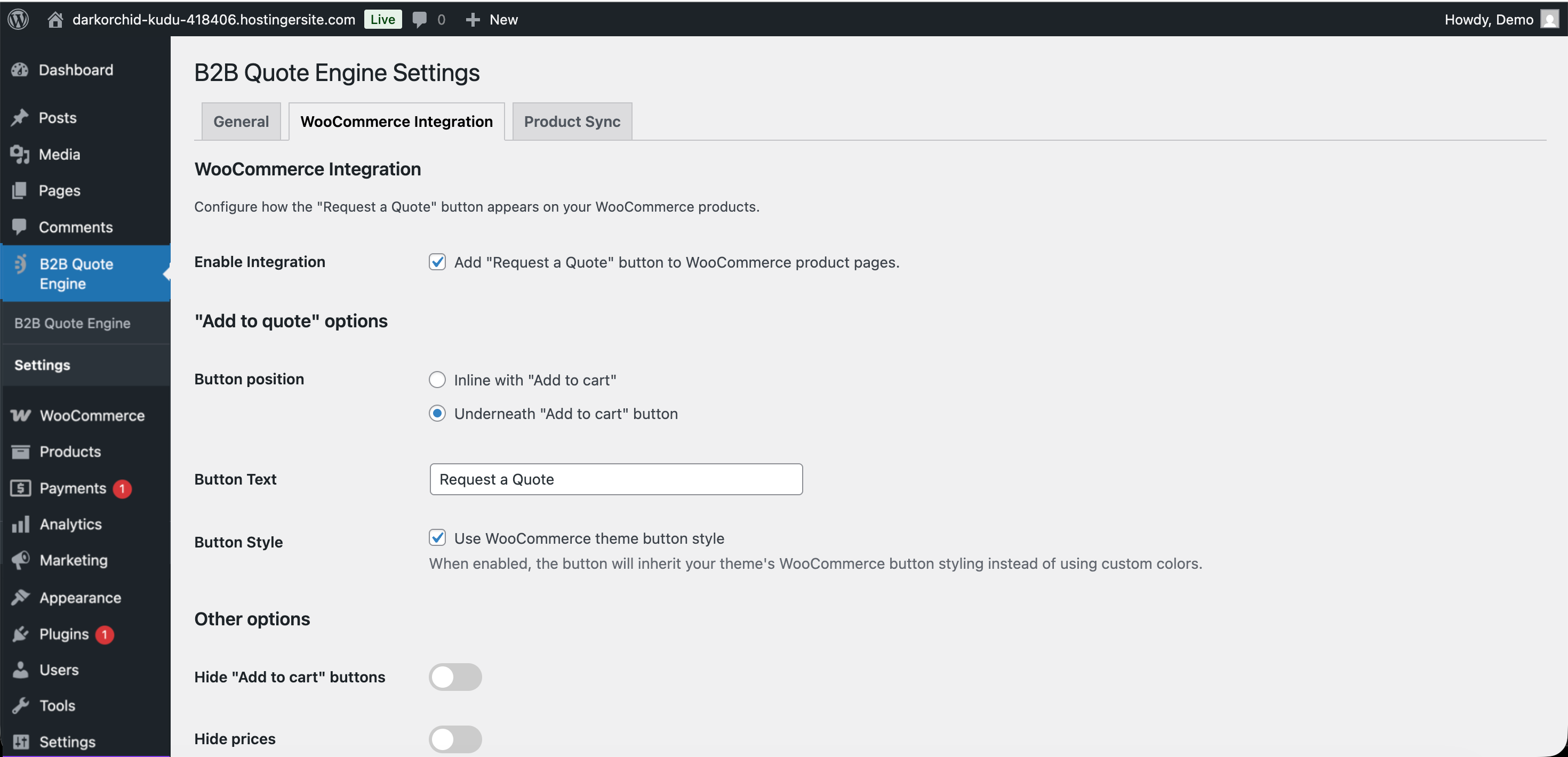1568x757 pixels.
Task: Open Products via the box icon
Action: pyautogui.click(x=20, y=452)
